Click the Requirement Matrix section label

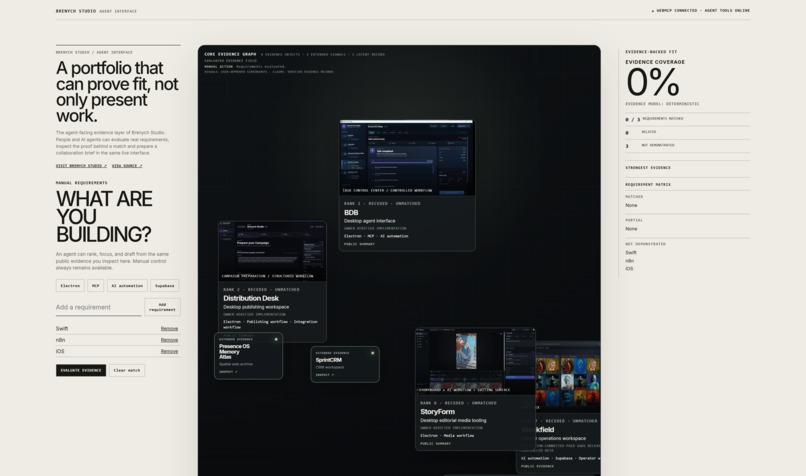click(648, 184)
